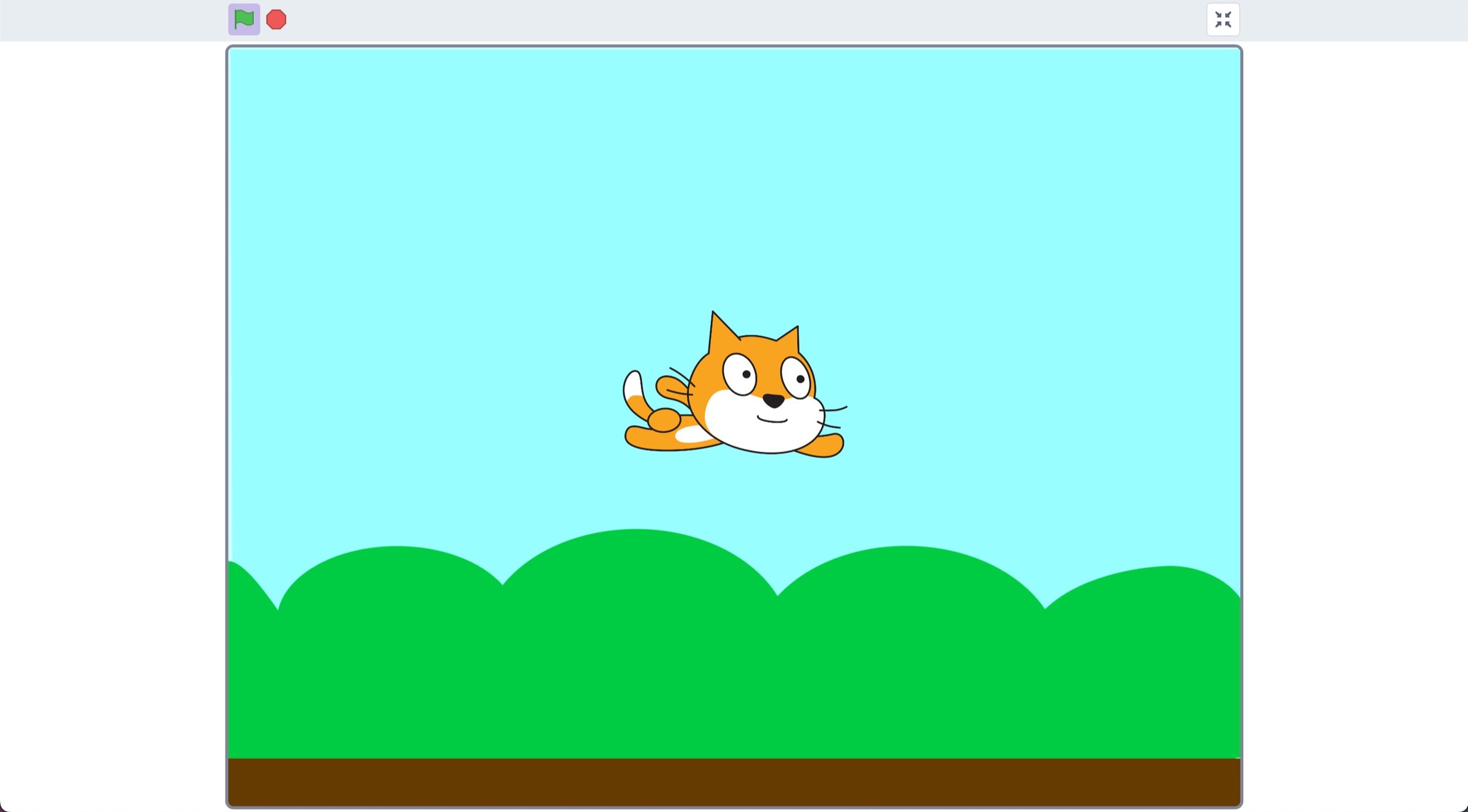Stop the project with red stop sign
Viewport: 1468px width, 812px height.
[276, 19]
